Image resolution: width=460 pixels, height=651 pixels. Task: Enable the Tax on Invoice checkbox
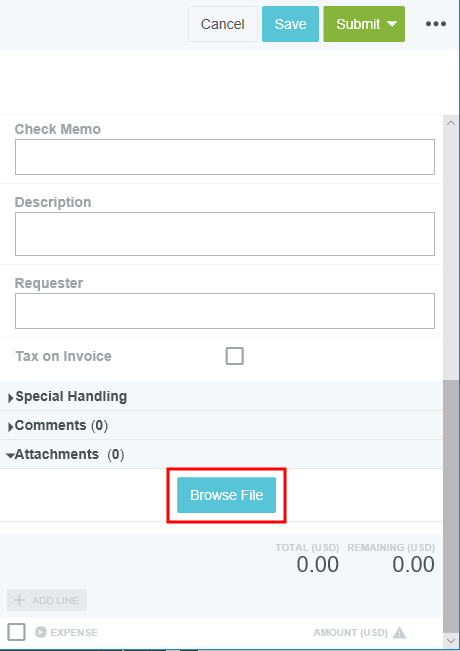[235, 356]
